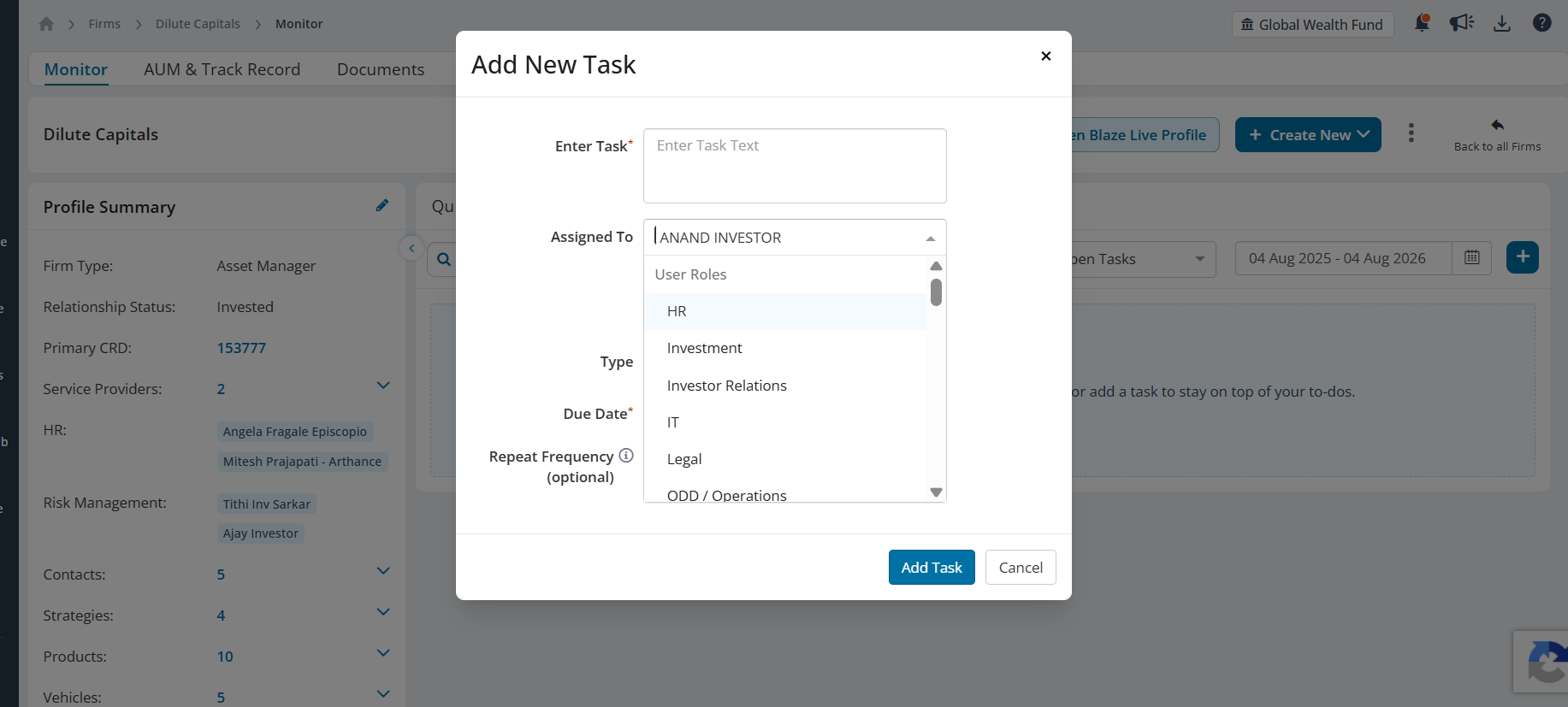Select Investment user role option
The width and height of the screenshot is (1568, 707).
(x=785, y=348)
